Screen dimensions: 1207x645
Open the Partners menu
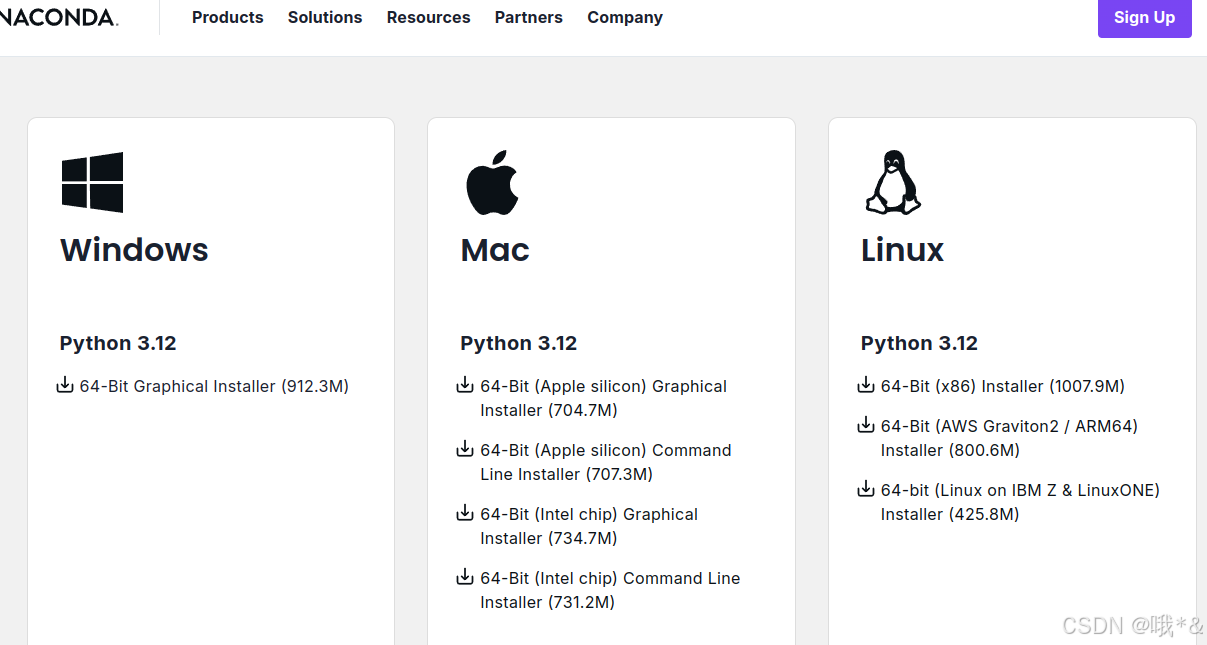(x=529, y=17)
